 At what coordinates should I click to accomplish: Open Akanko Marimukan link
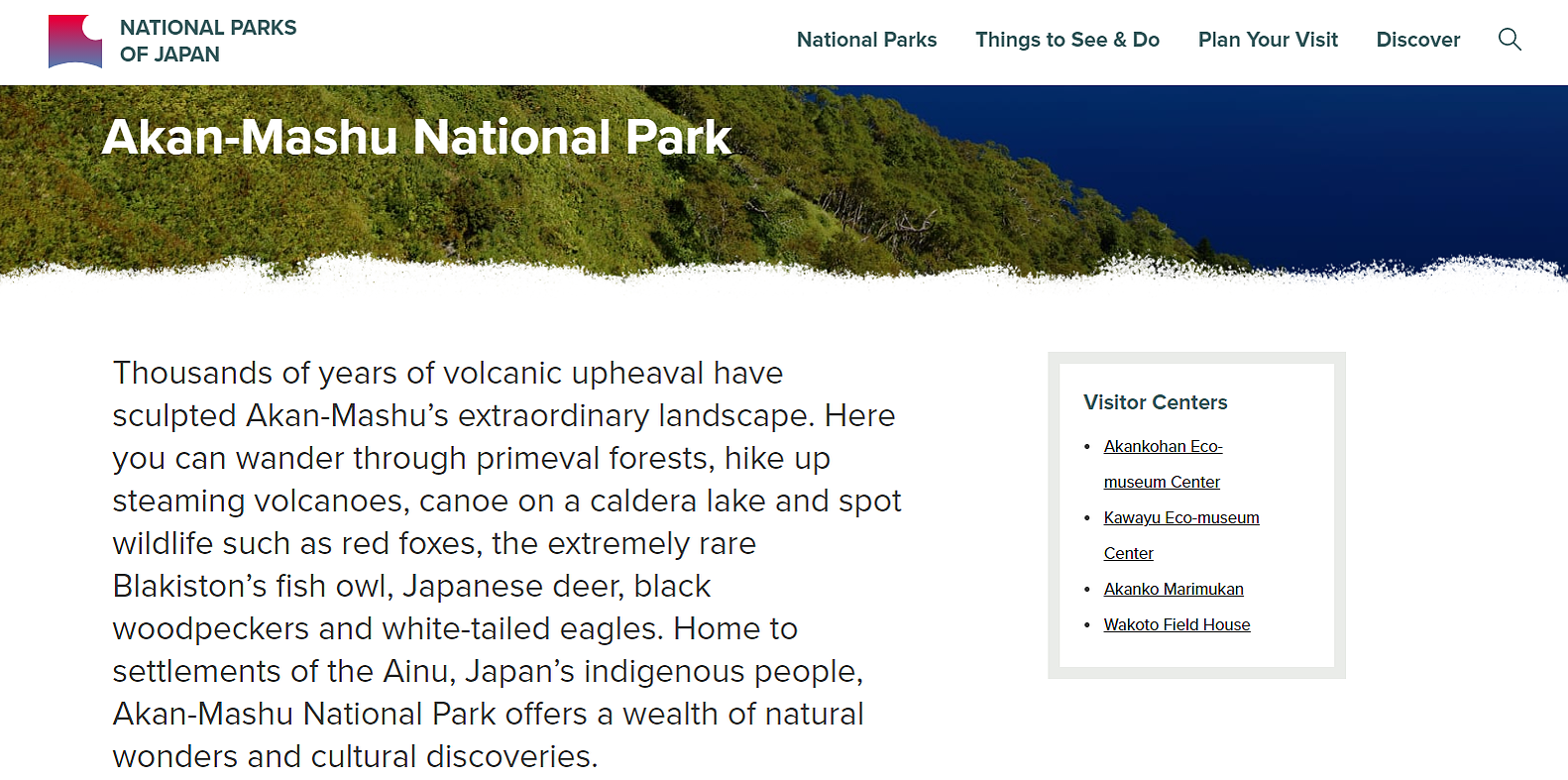pos(1174,589)
